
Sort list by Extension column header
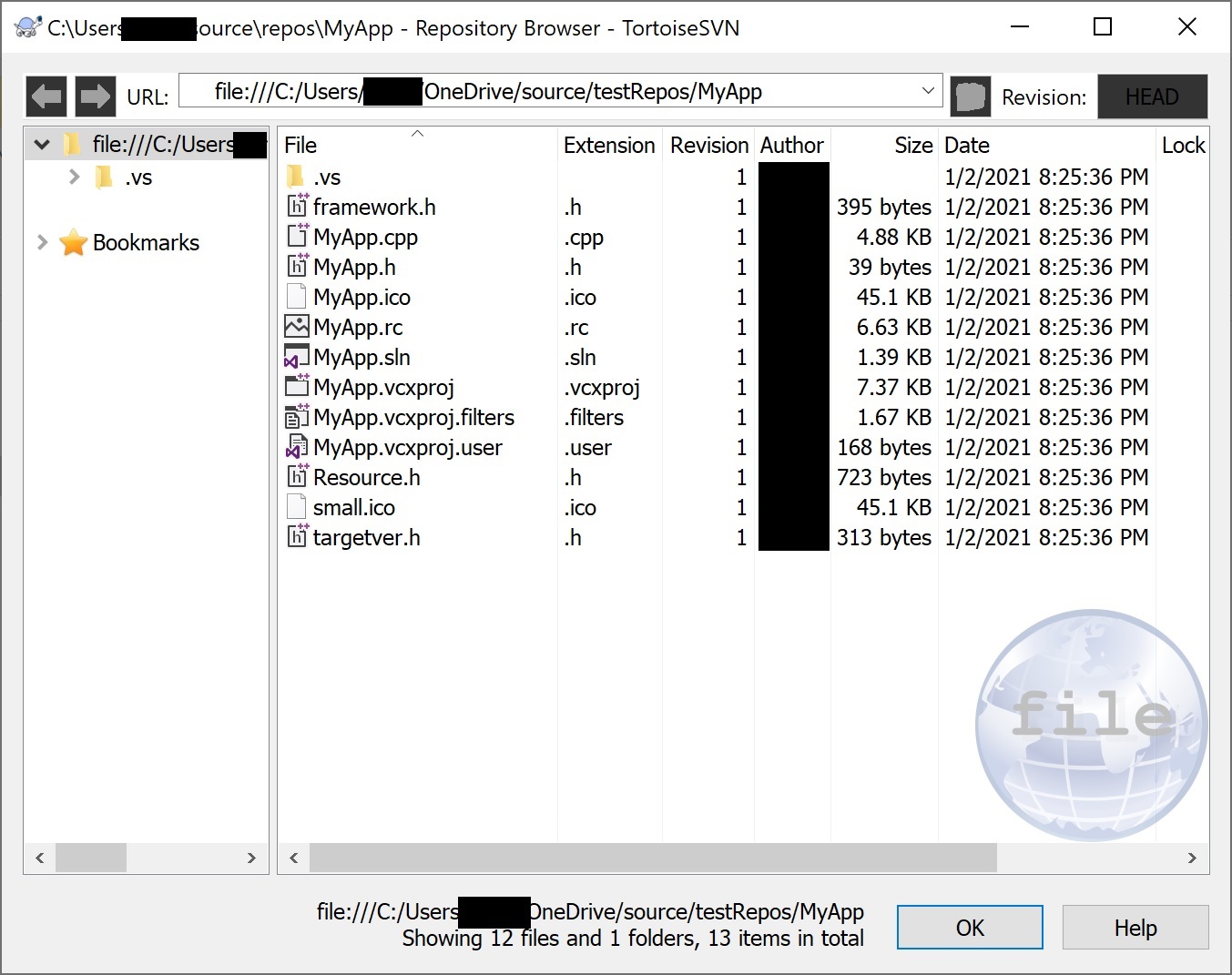coord(608,146)
